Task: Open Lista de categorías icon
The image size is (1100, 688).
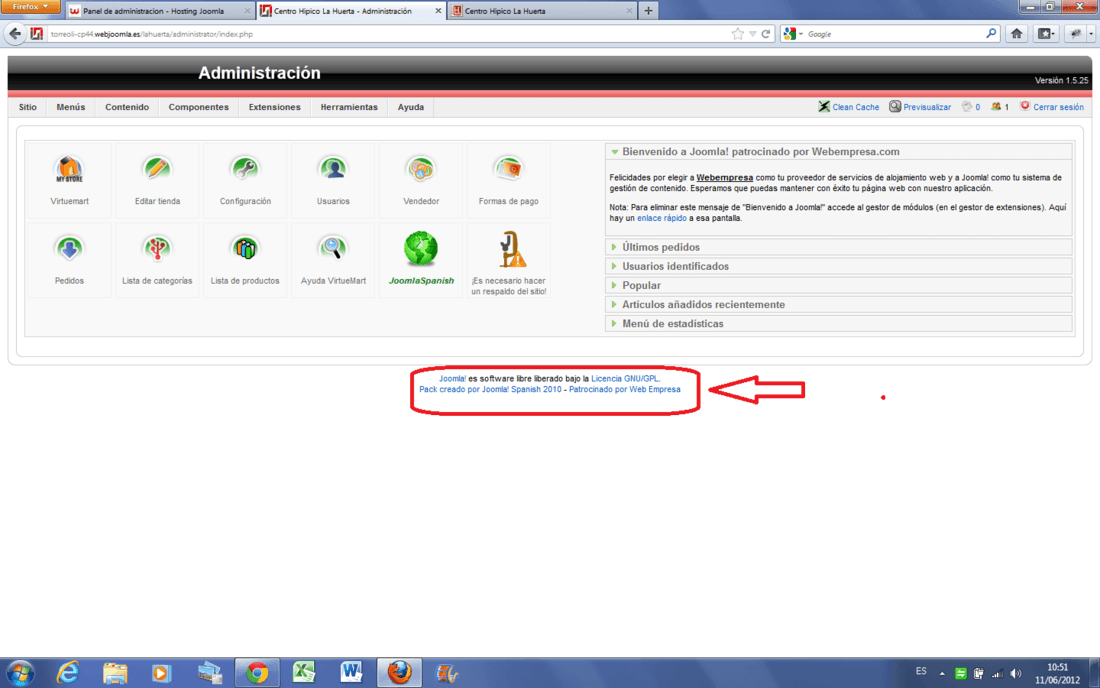Action: click(x=157, y=248)
